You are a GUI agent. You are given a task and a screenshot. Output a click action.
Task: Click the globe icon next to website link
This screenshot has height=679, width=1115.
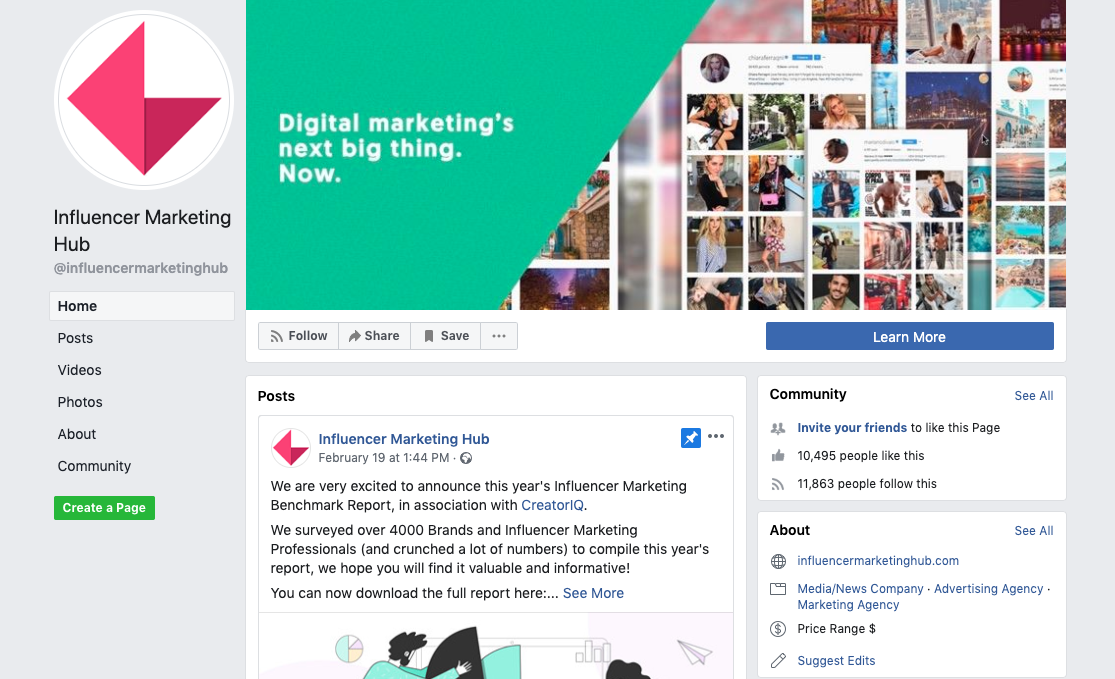pyautogui.click(x=779, y=561)
